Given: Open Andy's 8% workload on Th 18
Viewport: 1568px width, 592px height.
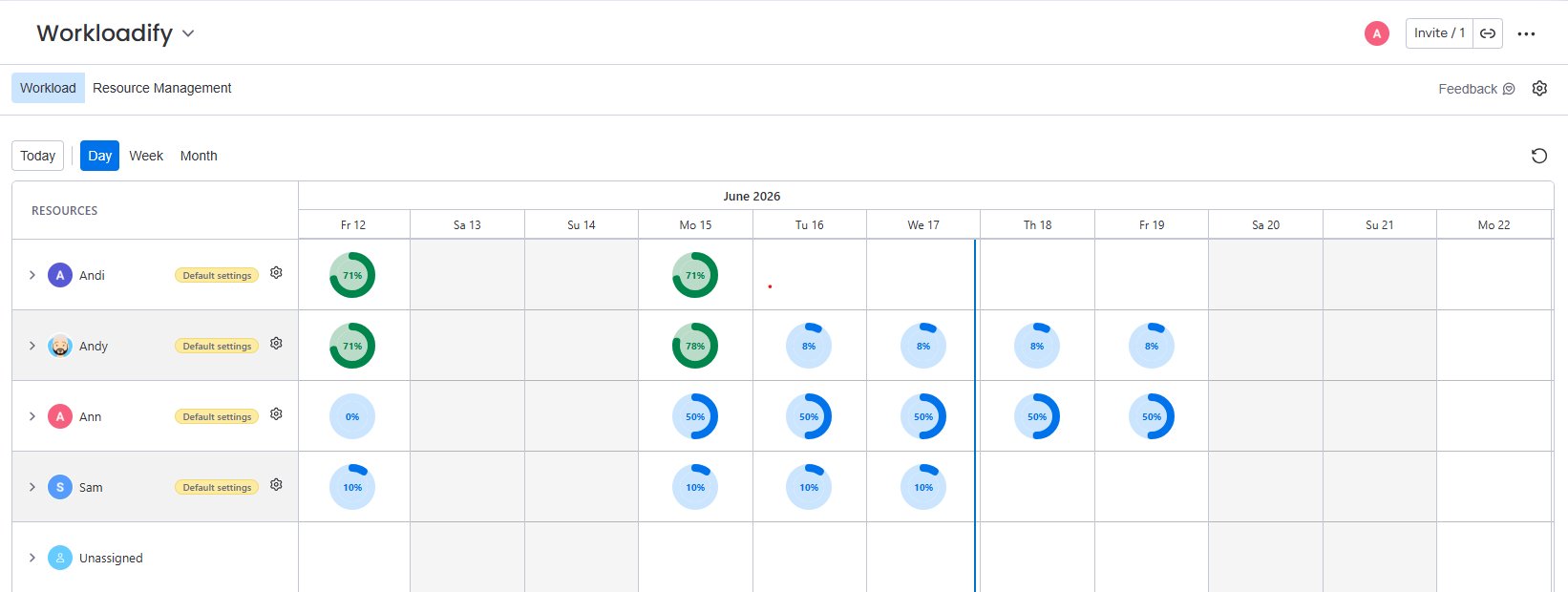Looking at the screenshot, I should click(x=1037, y=346).
